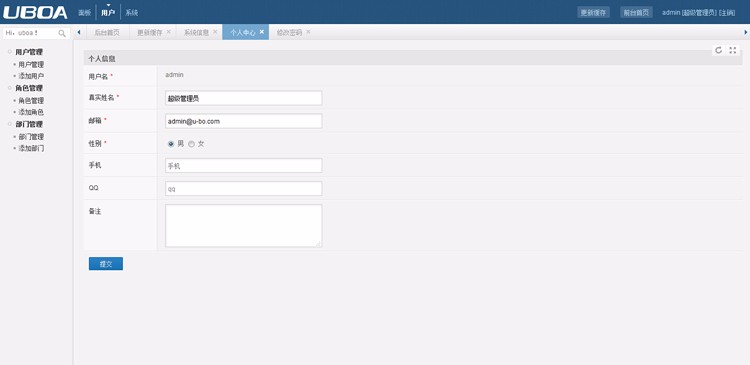Viewport: 750px width, 365px height.
Task: Click the search magnifier icon
Action: (62, 33)
